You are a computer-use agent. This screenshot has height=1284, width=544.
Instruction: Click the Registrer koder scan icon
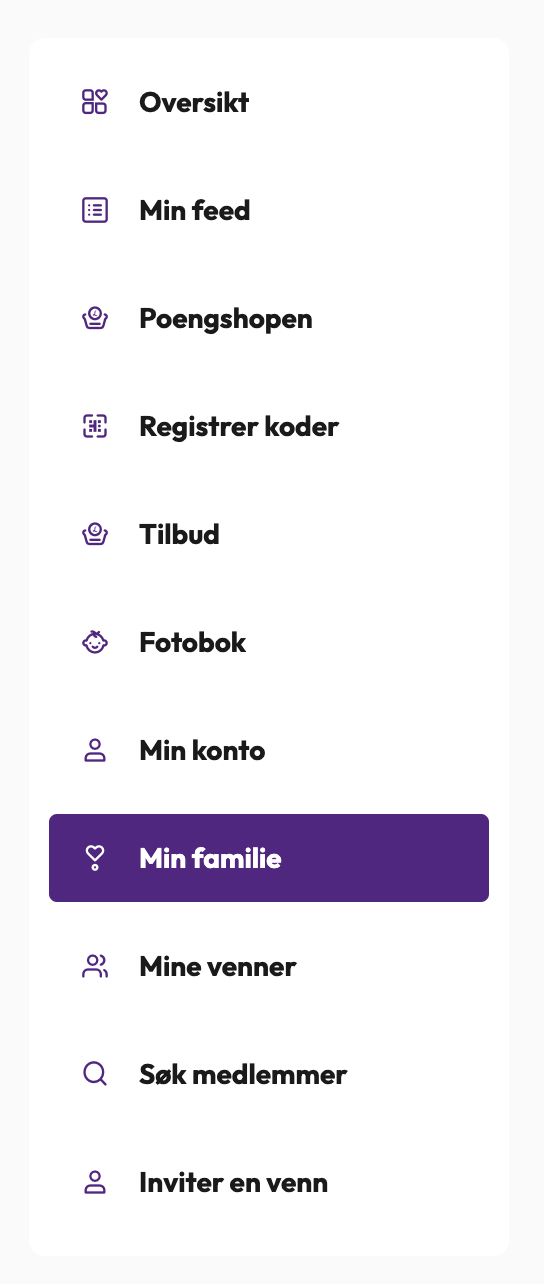(94, 426)
